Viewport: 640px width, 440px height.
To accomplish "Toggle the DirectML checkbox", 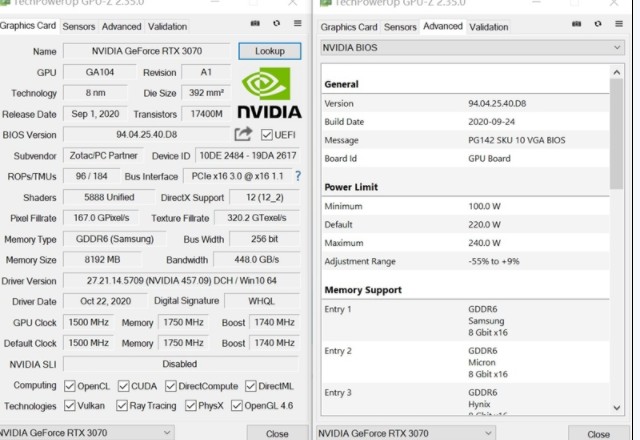I will (x=251, y=386).
